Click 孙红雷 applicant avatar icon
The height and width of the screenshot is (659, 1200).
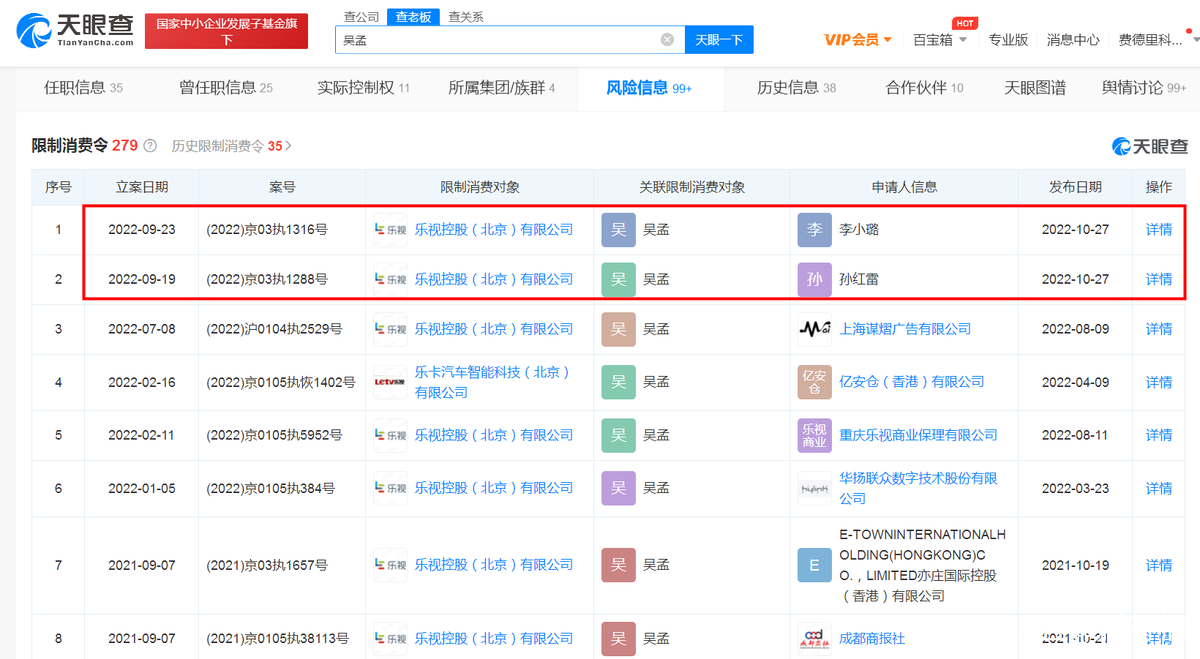(x=814, y=280)
